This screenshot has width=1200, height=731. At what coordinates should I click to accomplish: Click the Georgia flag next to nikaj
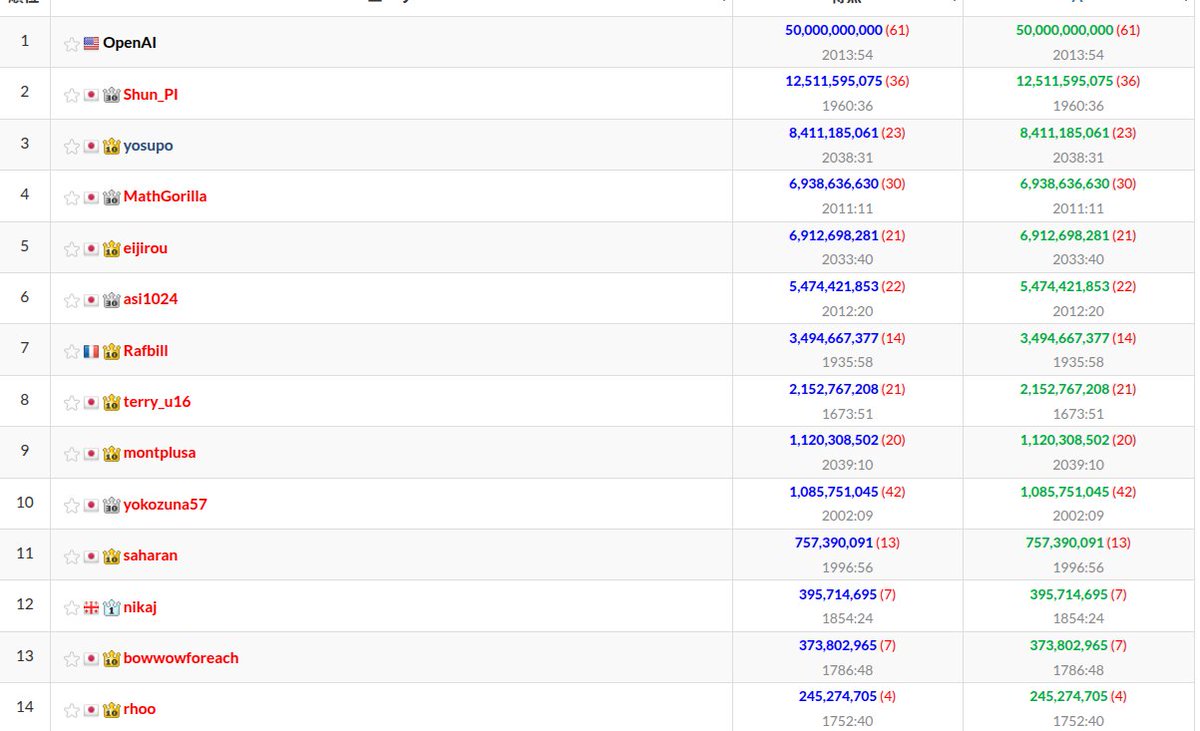[x=91, y=608]
